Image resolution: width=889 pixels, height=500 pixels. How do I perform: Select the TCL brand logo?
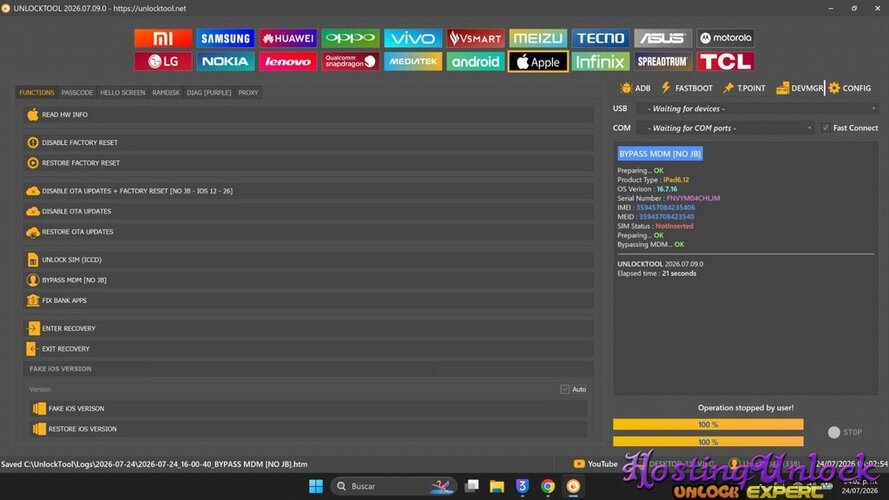click(x=726, y=61)
